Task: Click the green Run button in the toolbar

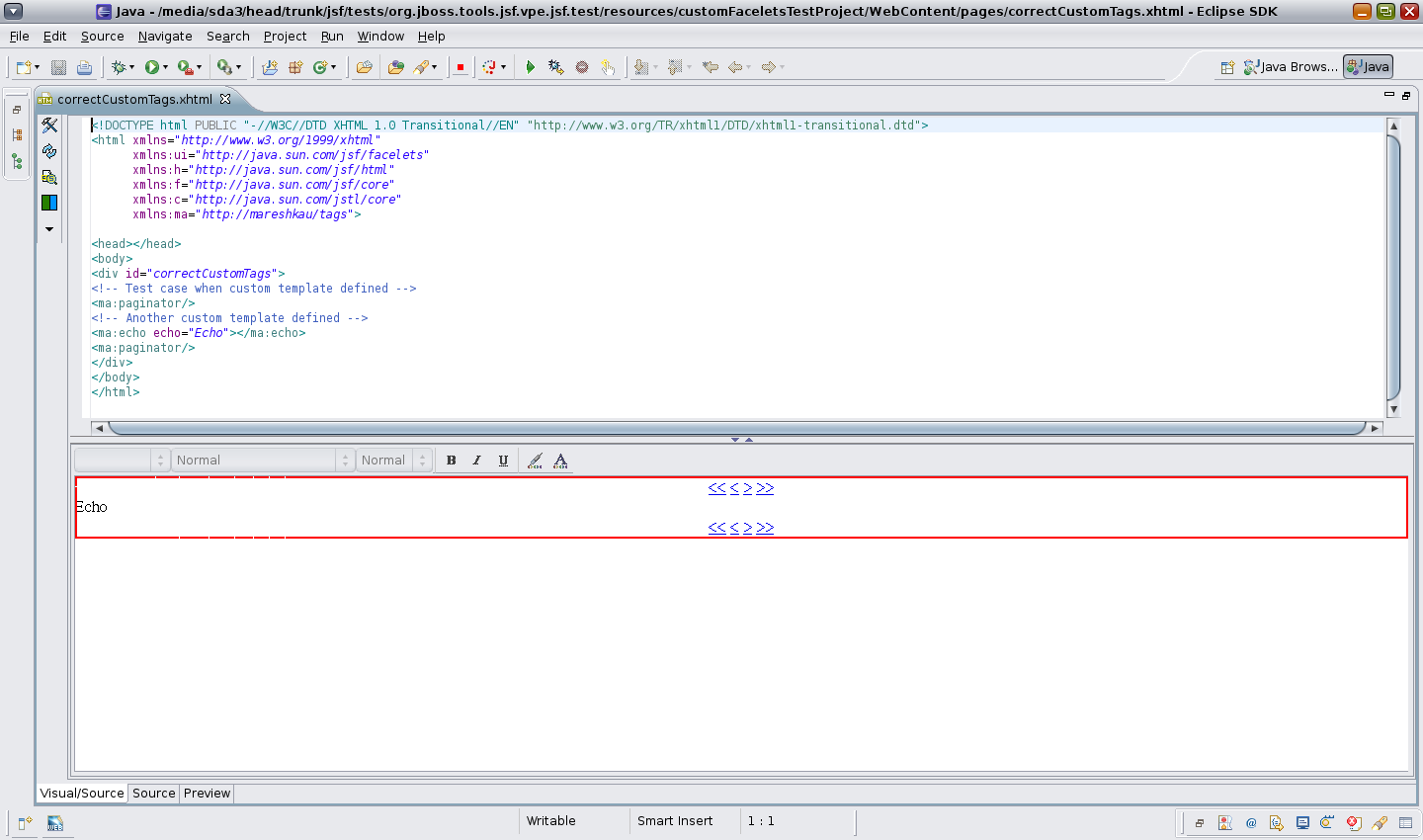Action: coord(151,67)
